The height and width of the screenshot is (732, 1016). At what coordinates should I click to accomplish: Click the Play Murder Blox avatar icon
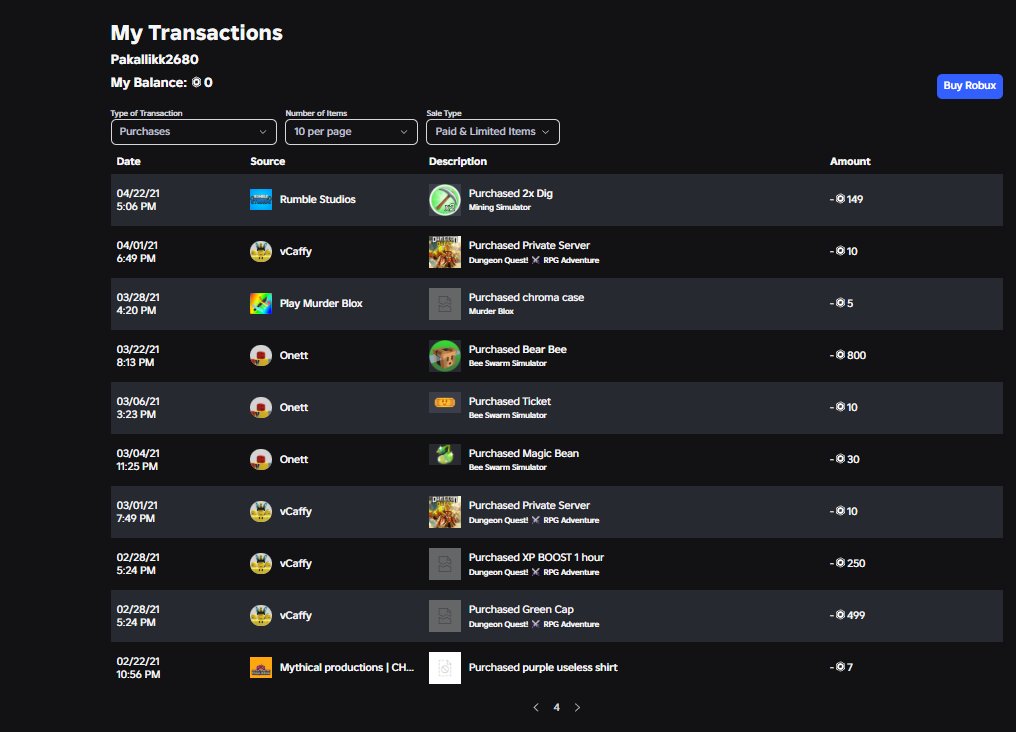261,303
